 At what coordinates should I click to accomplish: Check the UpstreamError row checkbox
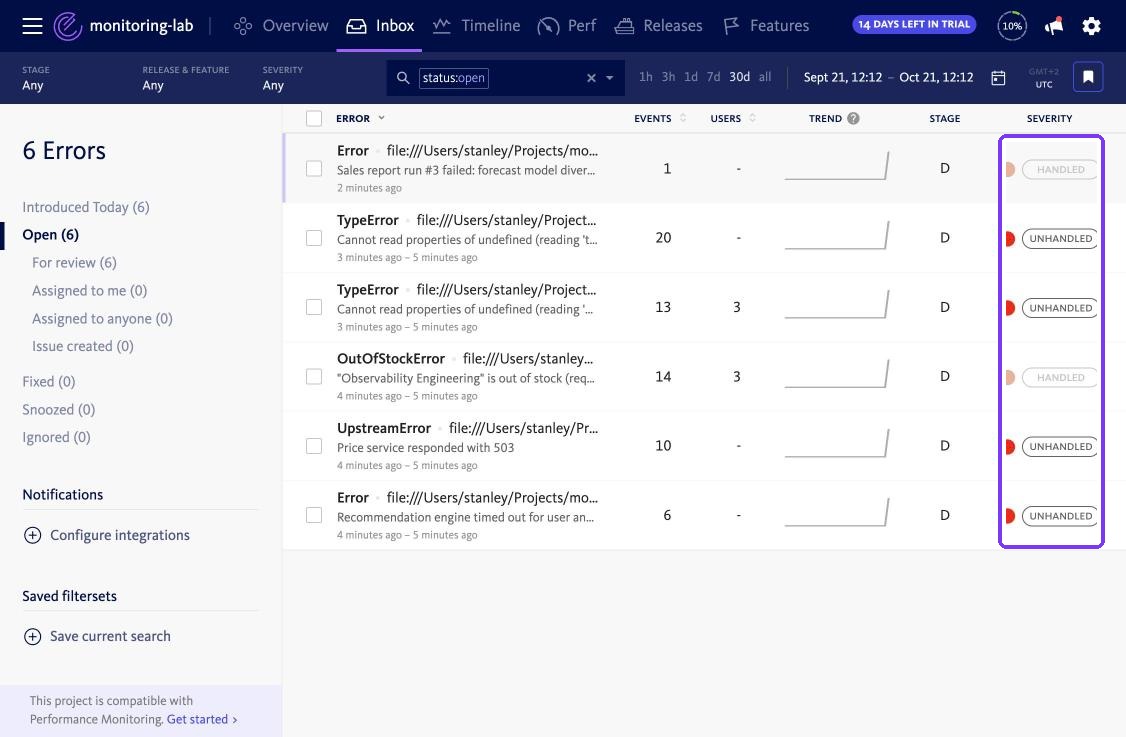314,446
